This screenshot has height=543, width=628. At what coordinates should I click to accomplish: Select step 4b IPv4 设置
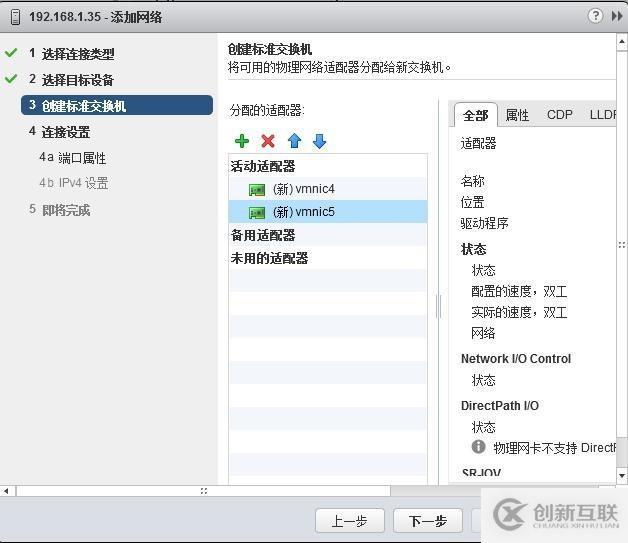tap(74, 183)
